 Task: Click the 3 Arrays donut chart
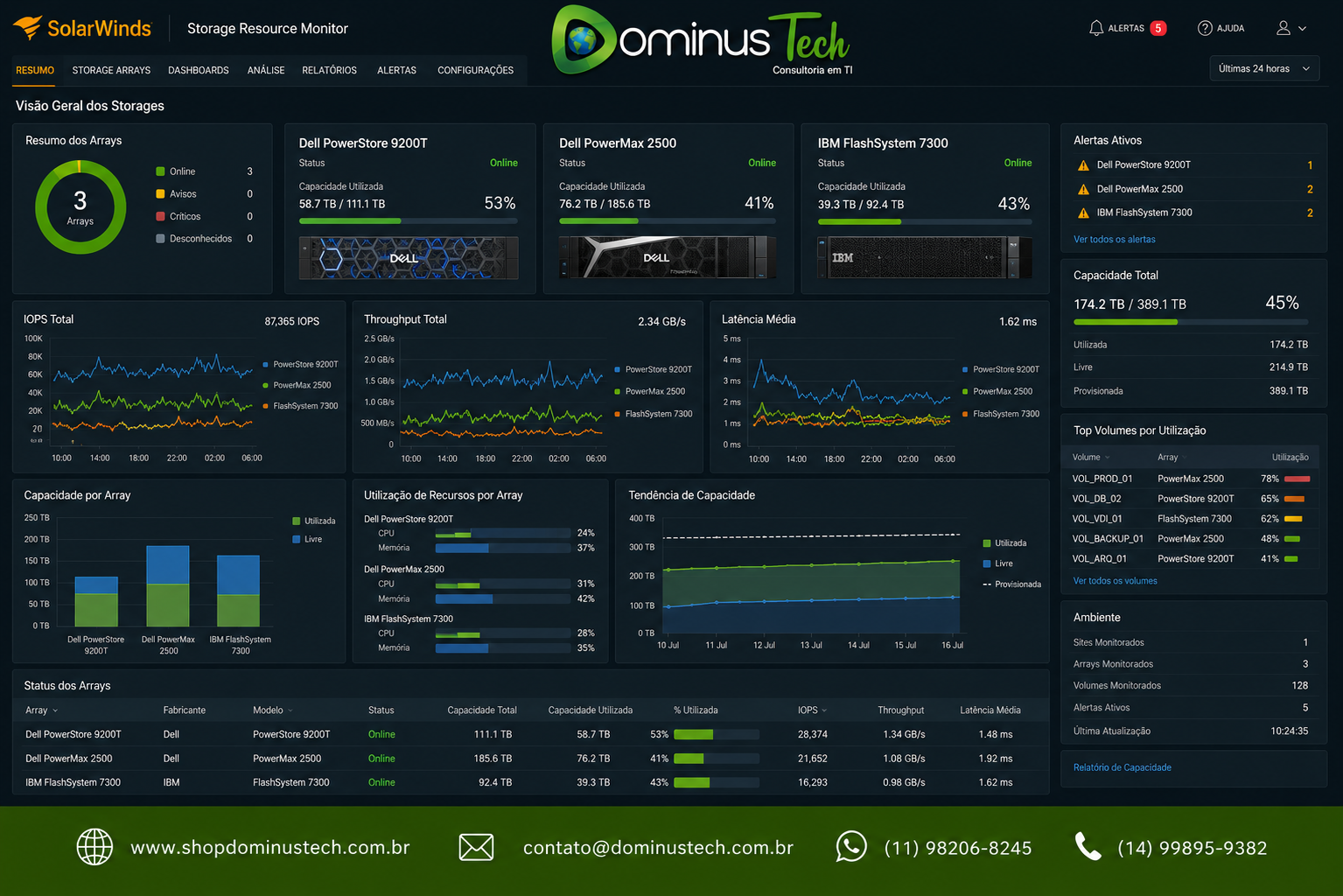(80, 208)
